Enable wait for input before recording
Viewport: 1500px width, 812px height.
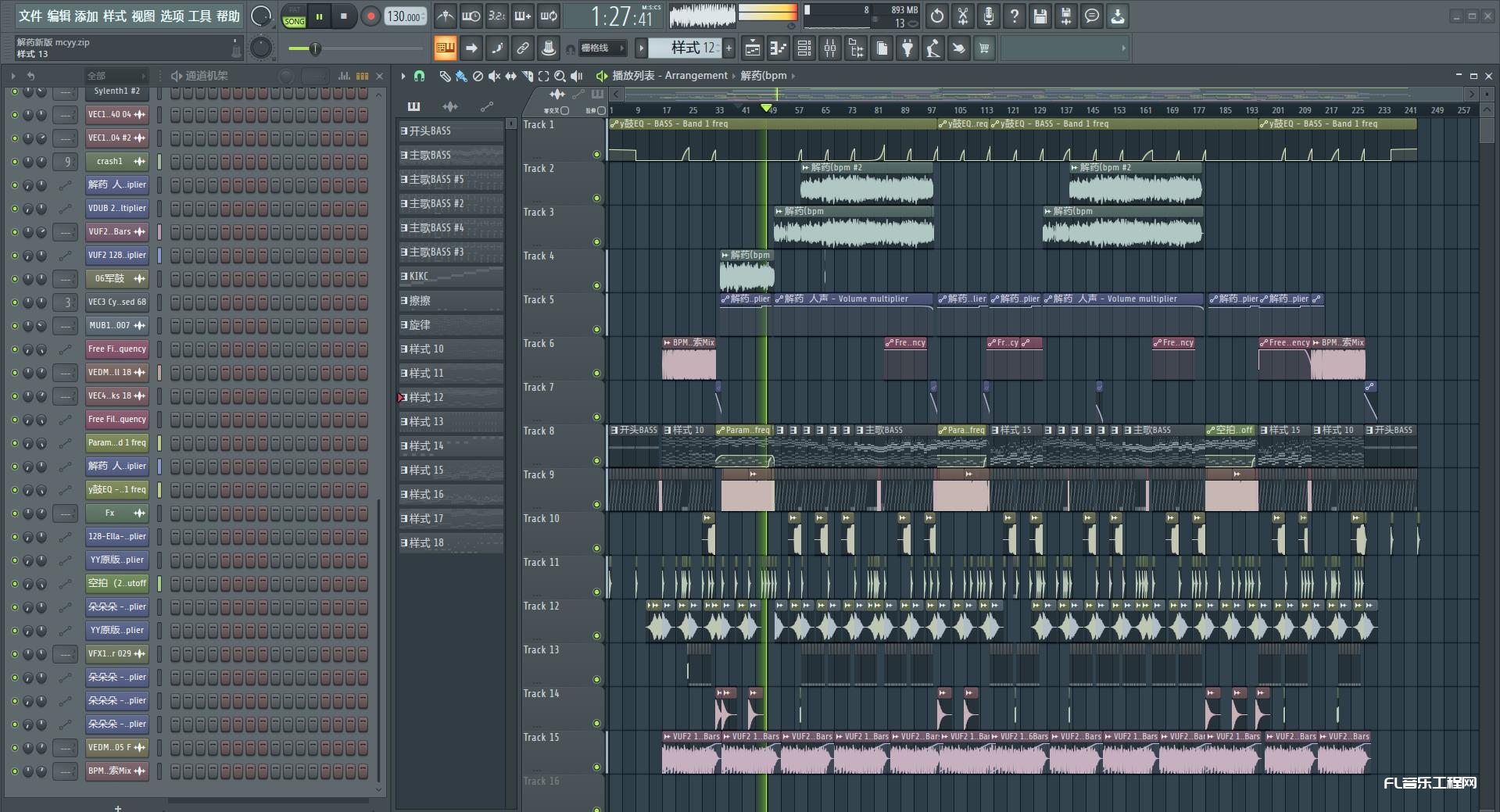[471, 16]
